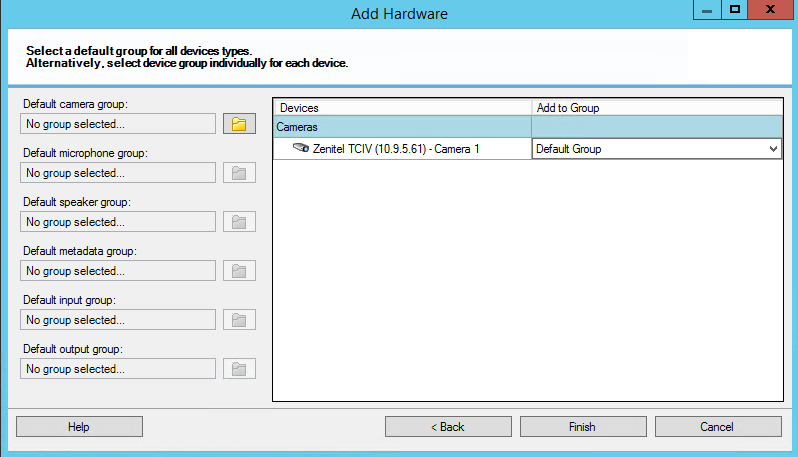This screenshot has width=798, height=457.
Task: Browse folder for default output group
Action: point(239,369)
